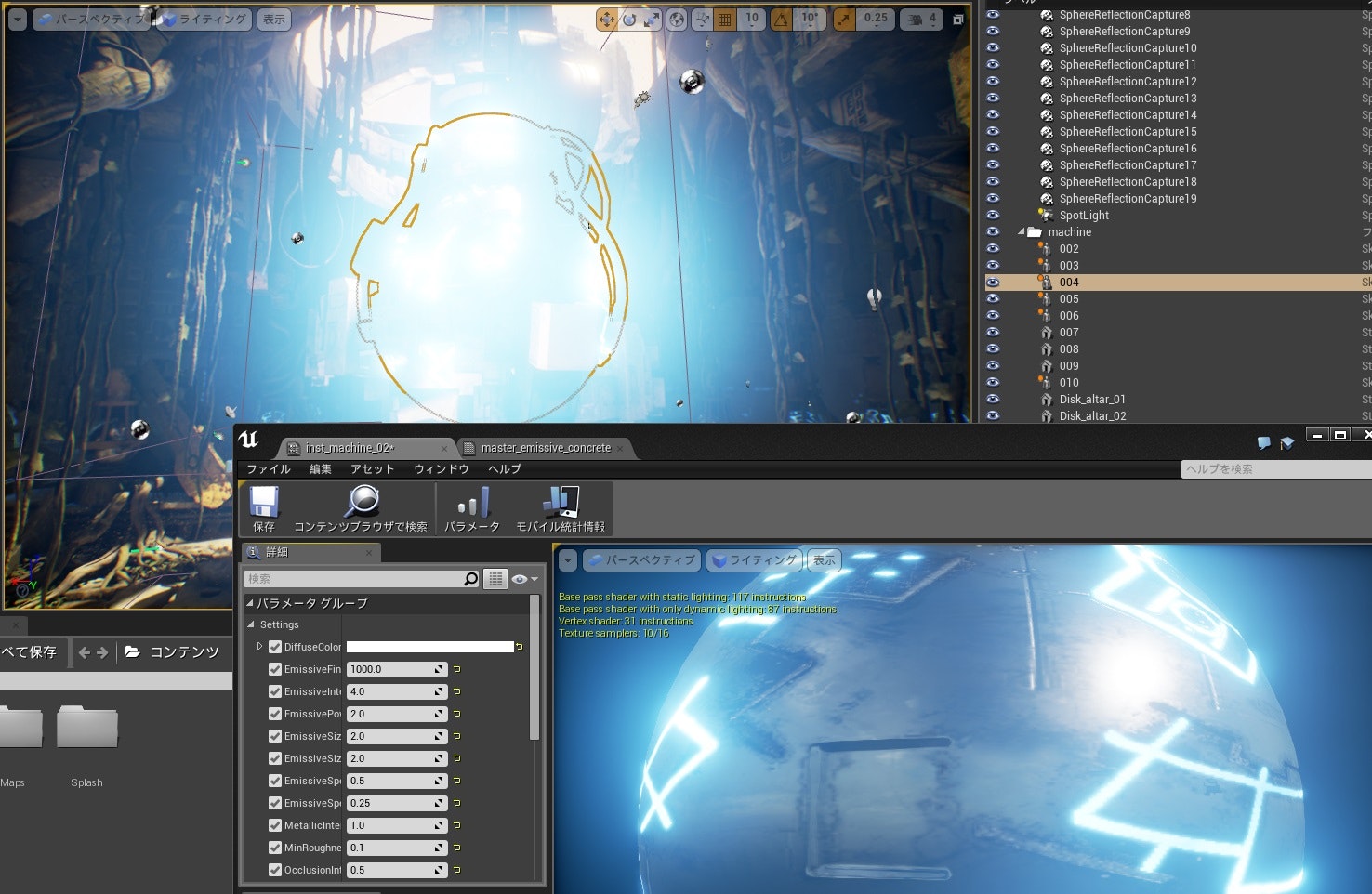Image resolution: width=1372 pixels, height=894 pixels.
Task: Select the scale gizmo tool
Action: coord(652,20)
